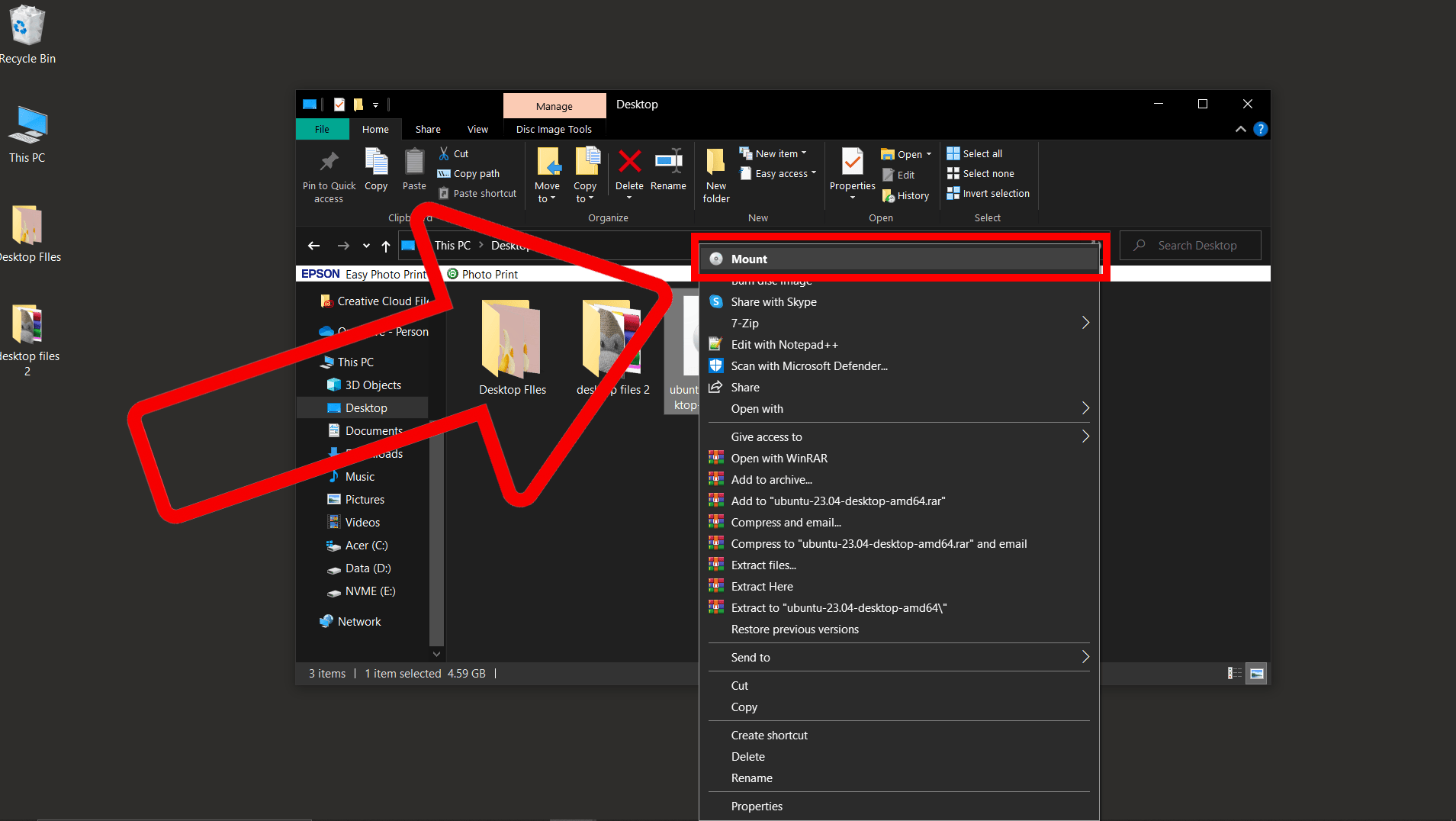Open the Disc Image Tools tab

[554, 129]
